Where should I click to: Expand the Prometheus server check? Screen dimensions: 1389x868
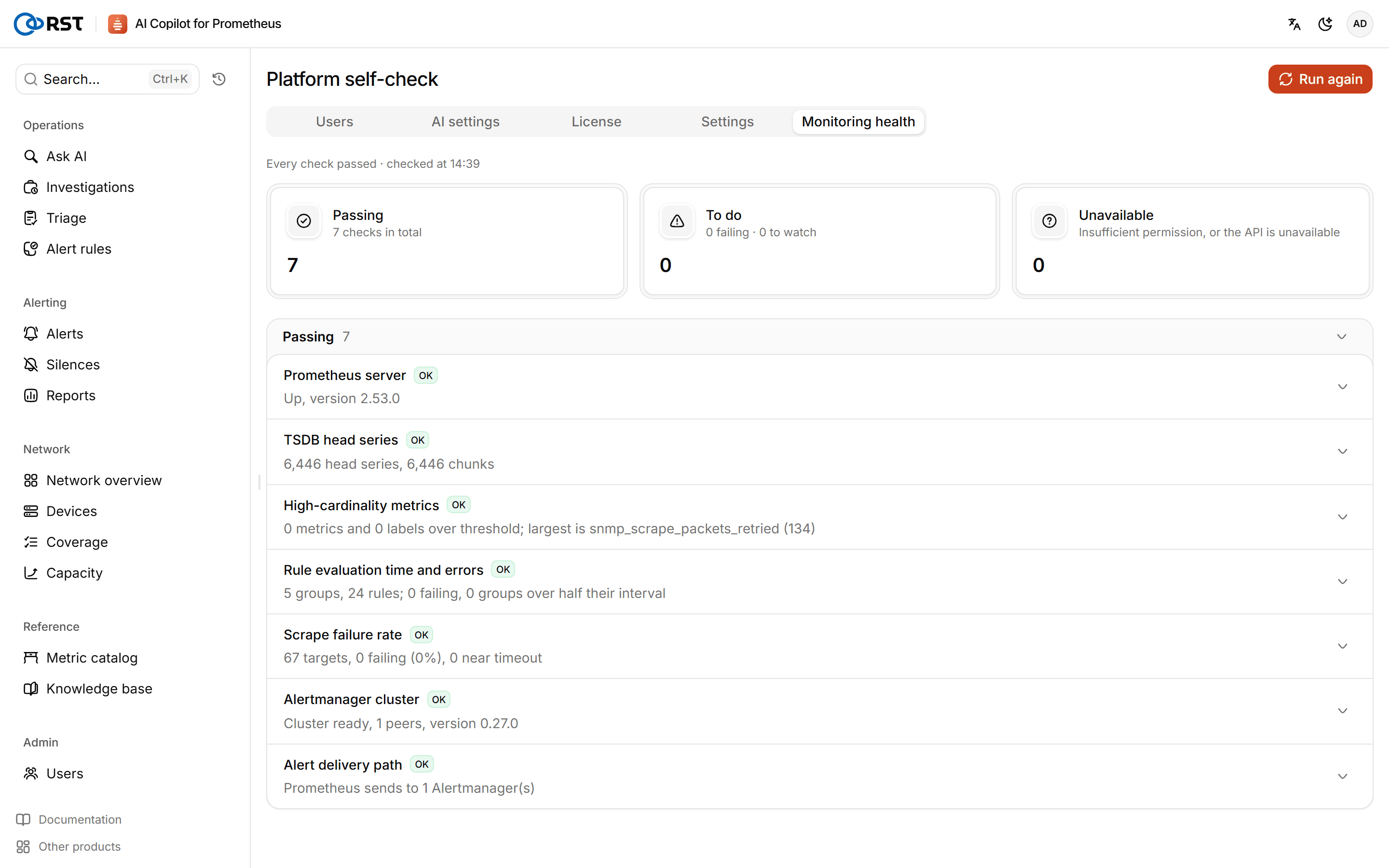point(819,387)
